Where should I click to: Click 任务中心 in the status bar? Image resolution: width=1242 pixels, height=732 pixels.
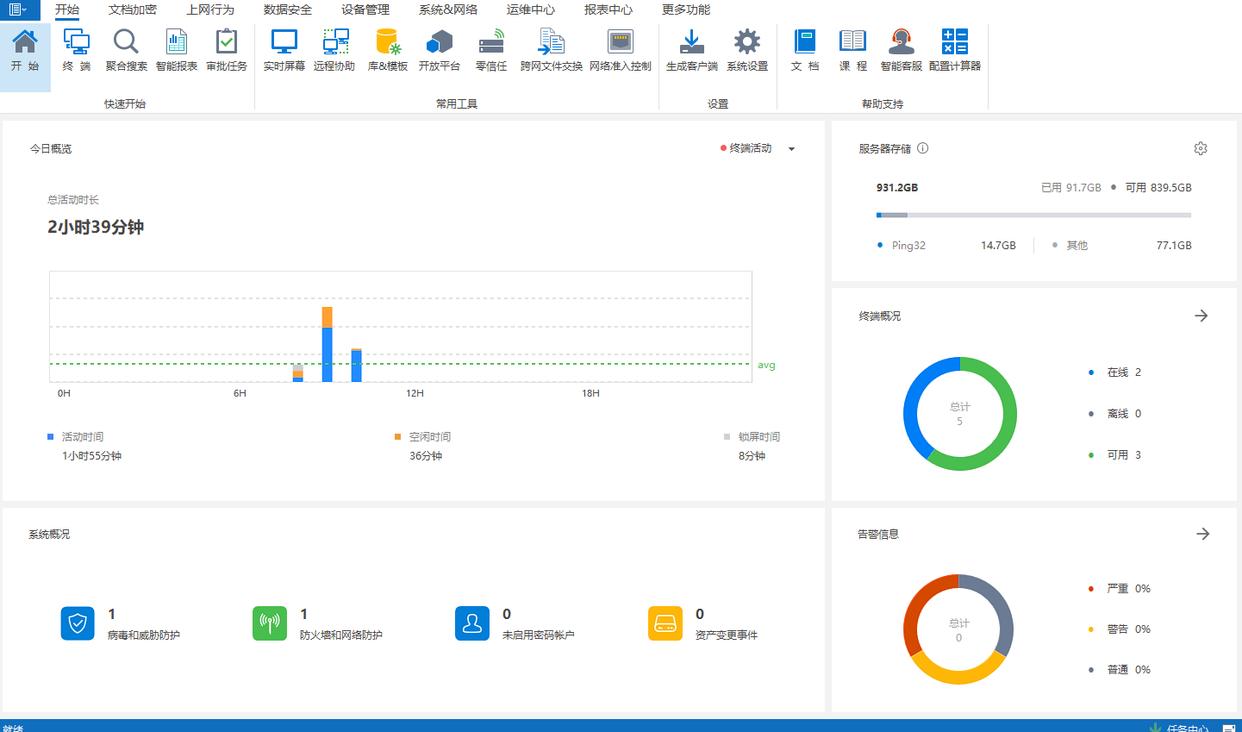[x=1186, y=727]
